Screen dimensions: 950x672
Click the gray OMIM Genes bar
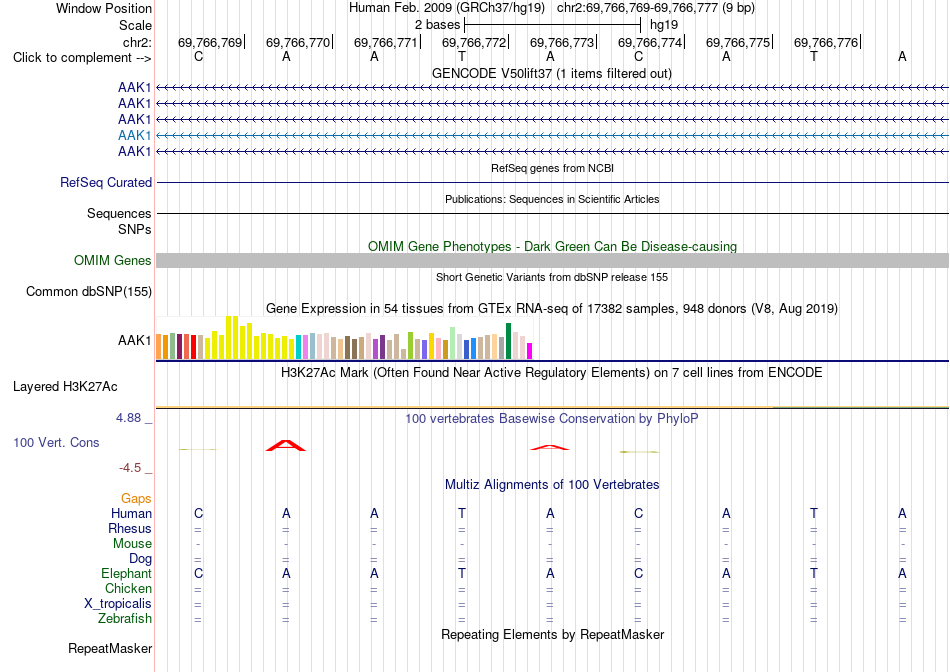[552, 261]
